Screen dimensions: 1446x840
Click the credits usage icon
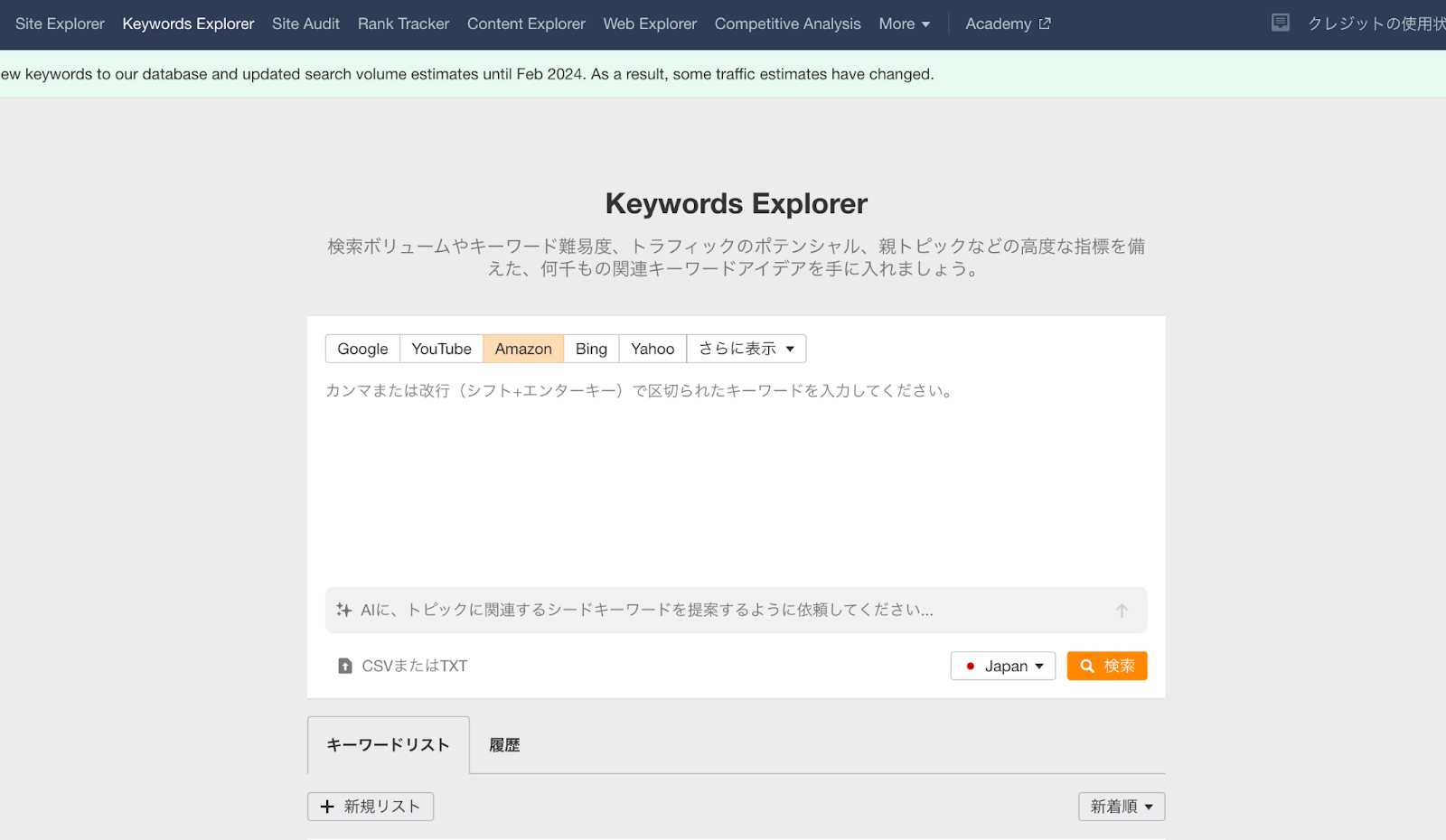(1280, 23)
